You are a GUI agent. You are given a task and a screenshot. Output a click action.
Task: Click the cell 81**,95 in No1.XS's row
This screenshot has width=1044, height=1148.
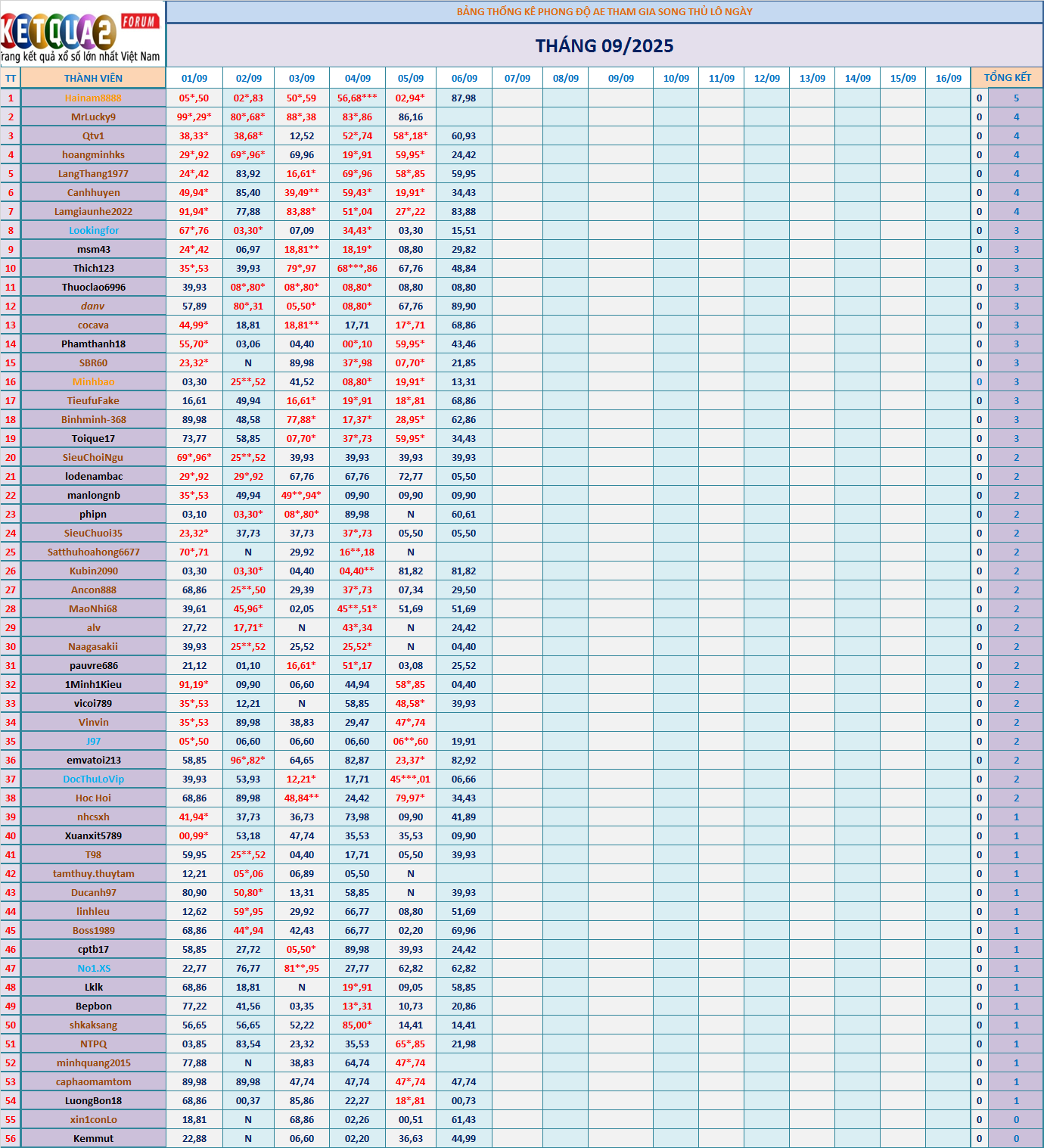pyautogui.click(x=302, y=968)
